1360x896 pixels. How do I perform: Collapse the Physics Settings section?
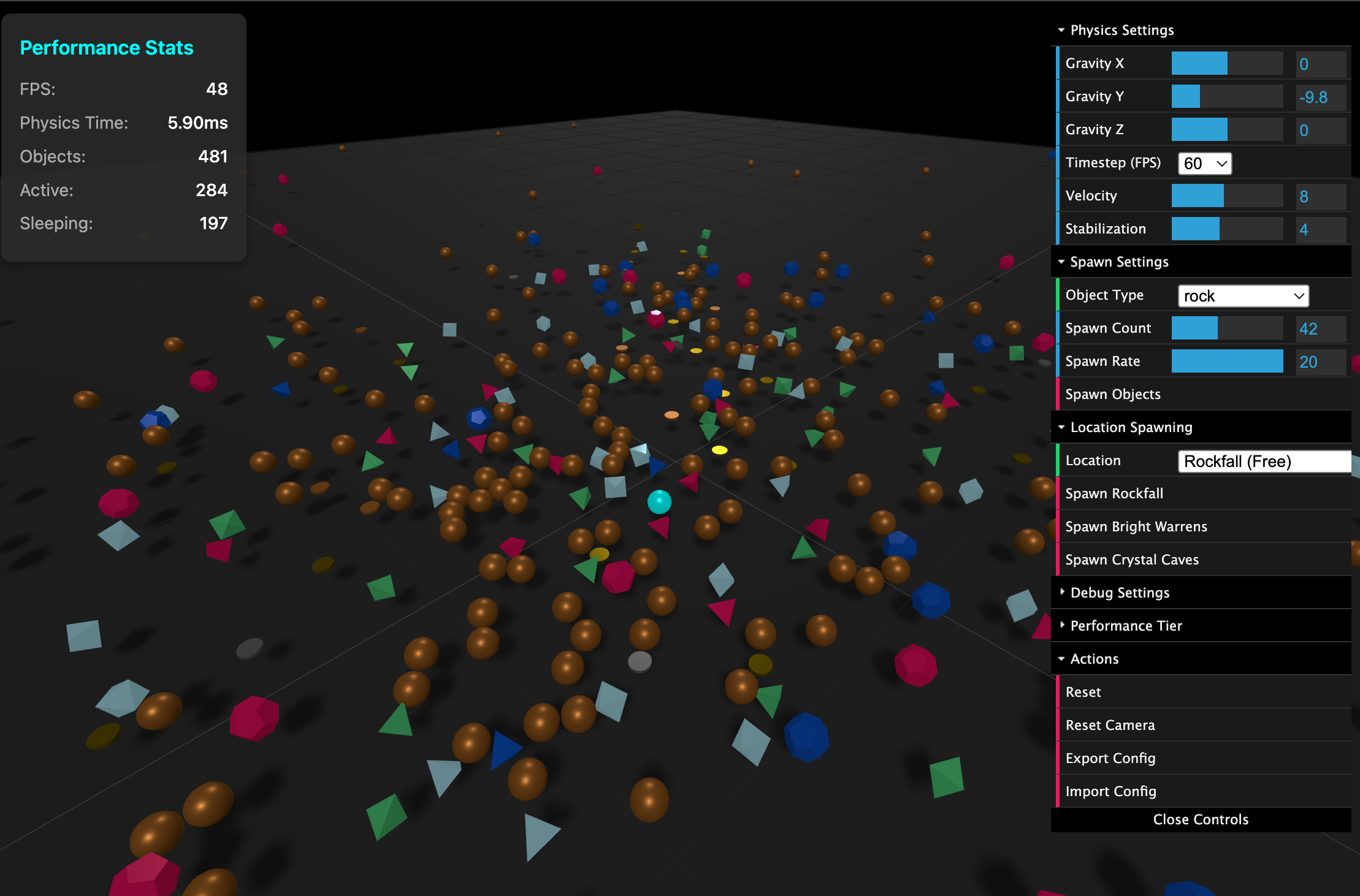coord(1121,30)
